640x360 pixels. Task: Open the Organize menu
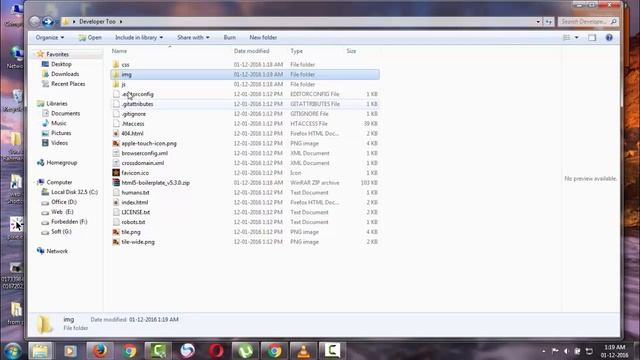click(x=50, y=38)
